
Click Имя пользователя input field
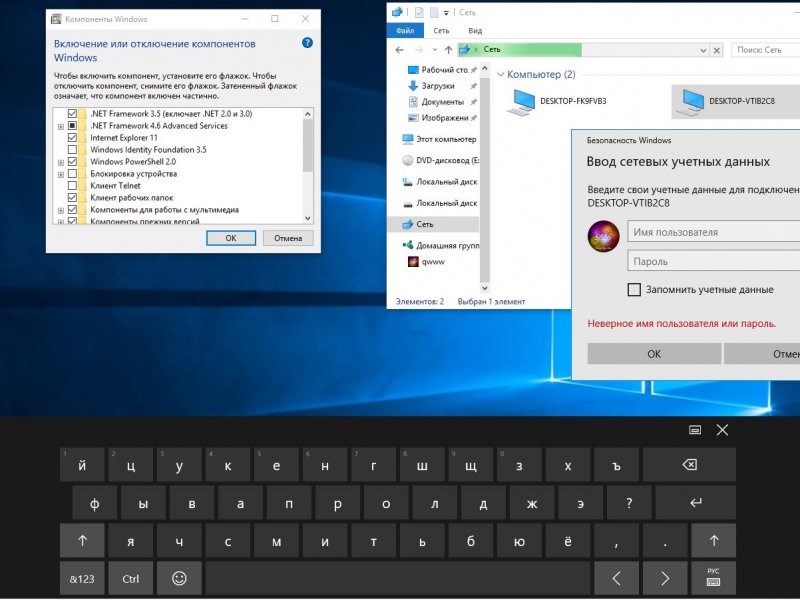[x=714, y=232]
